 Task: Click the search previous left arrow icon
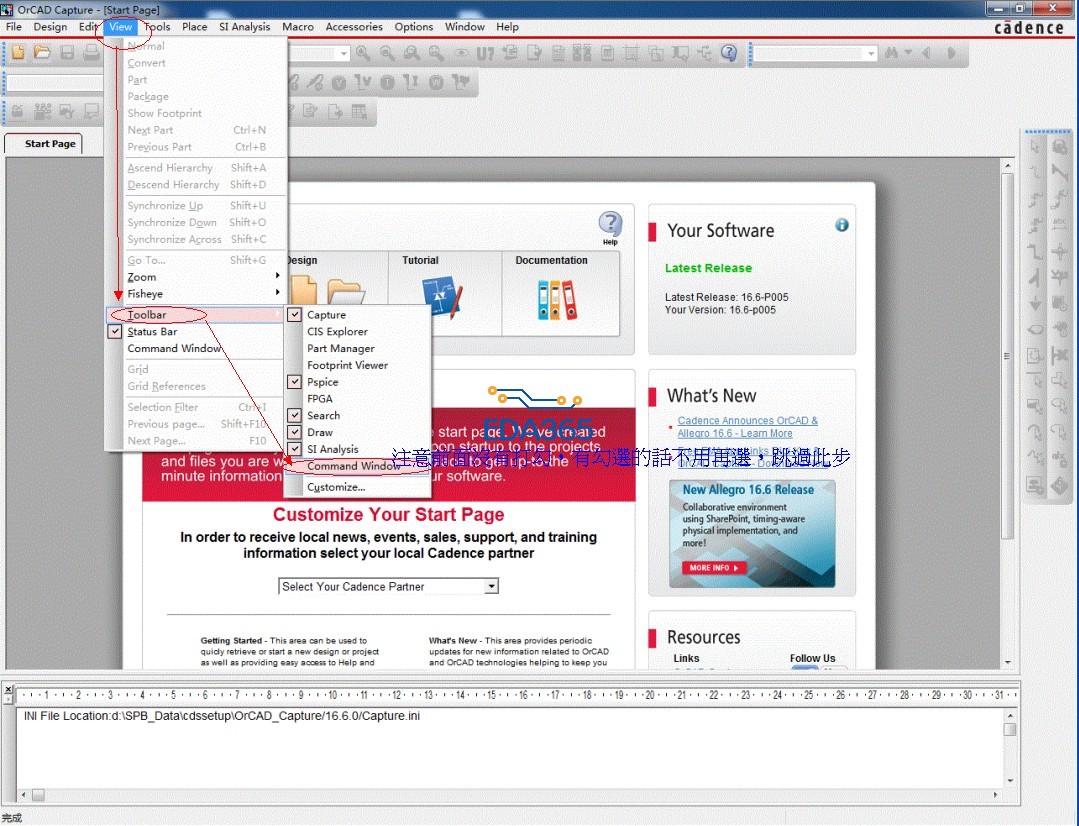point(927,53)
